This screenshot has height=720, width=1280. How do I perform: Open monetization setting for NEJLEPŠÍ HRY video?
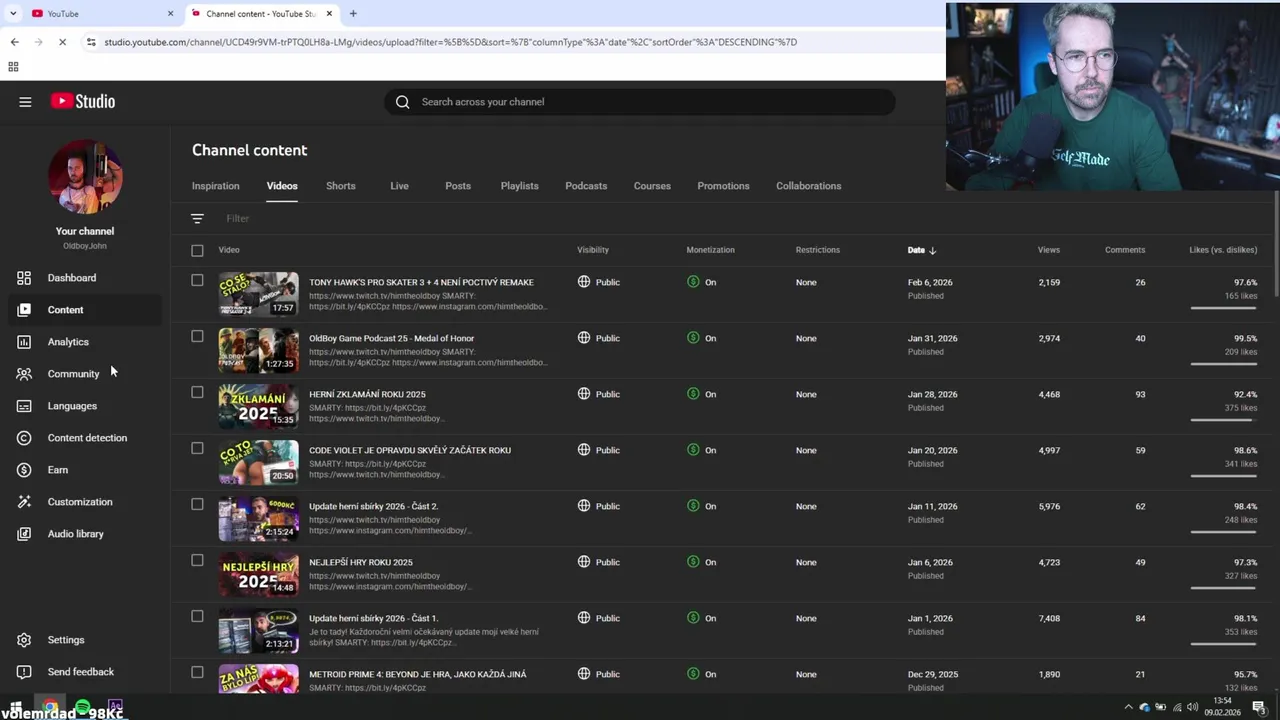click(702, 562)
